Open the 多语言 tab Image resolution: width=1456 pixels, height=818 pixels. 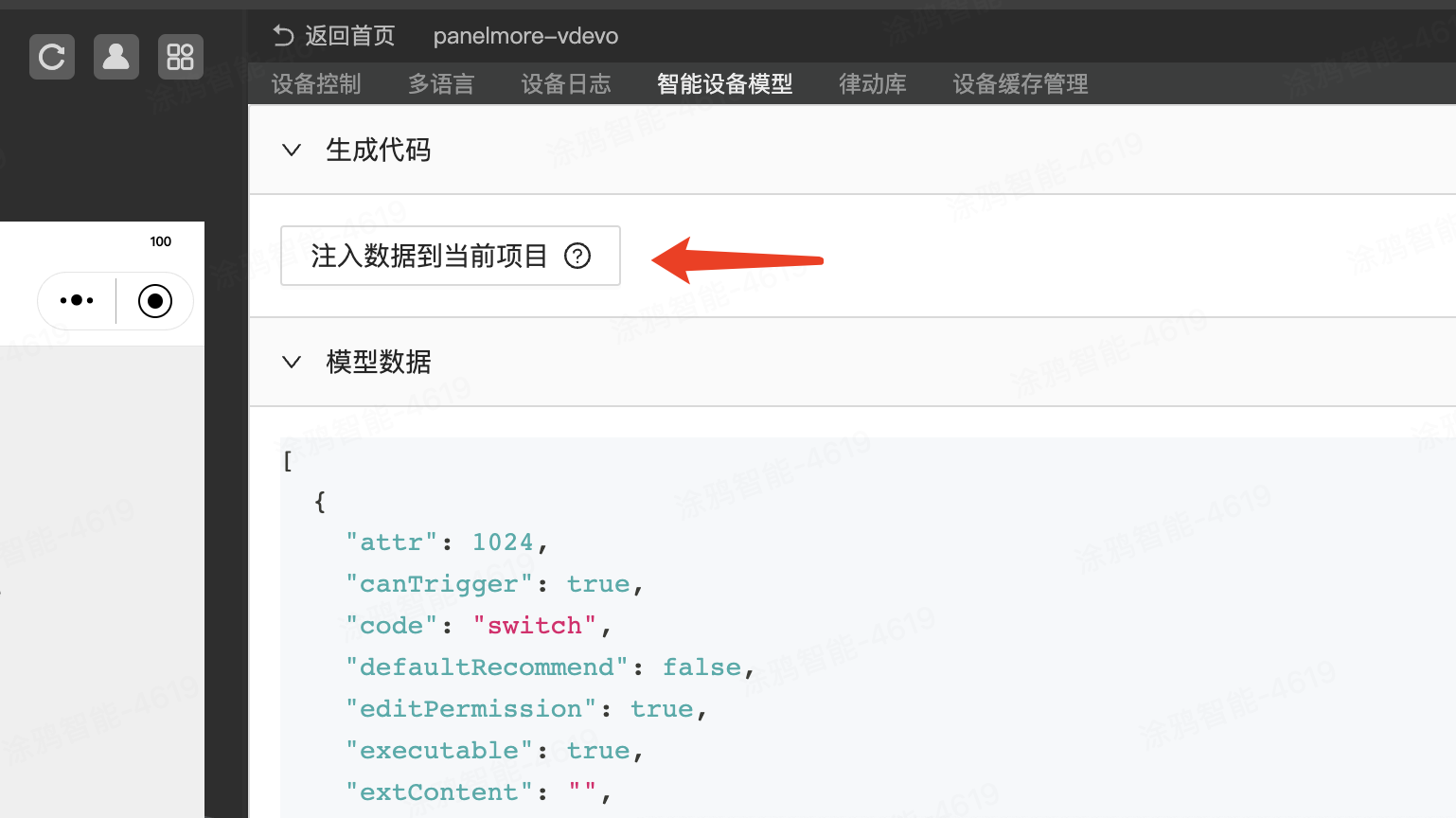441,84
